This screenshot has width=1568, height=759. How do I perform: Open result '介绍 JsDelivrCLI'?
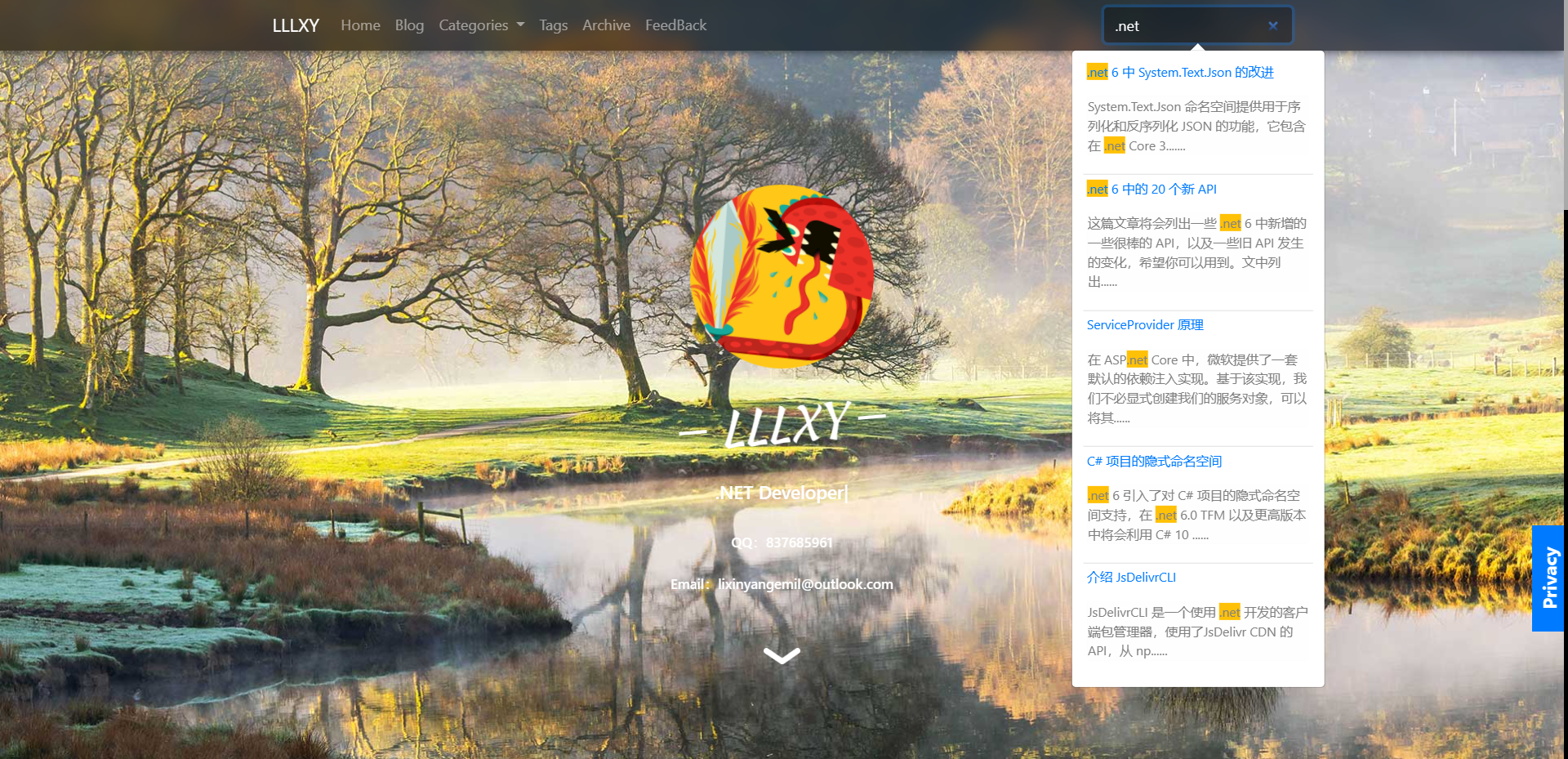pos(1131,578)
